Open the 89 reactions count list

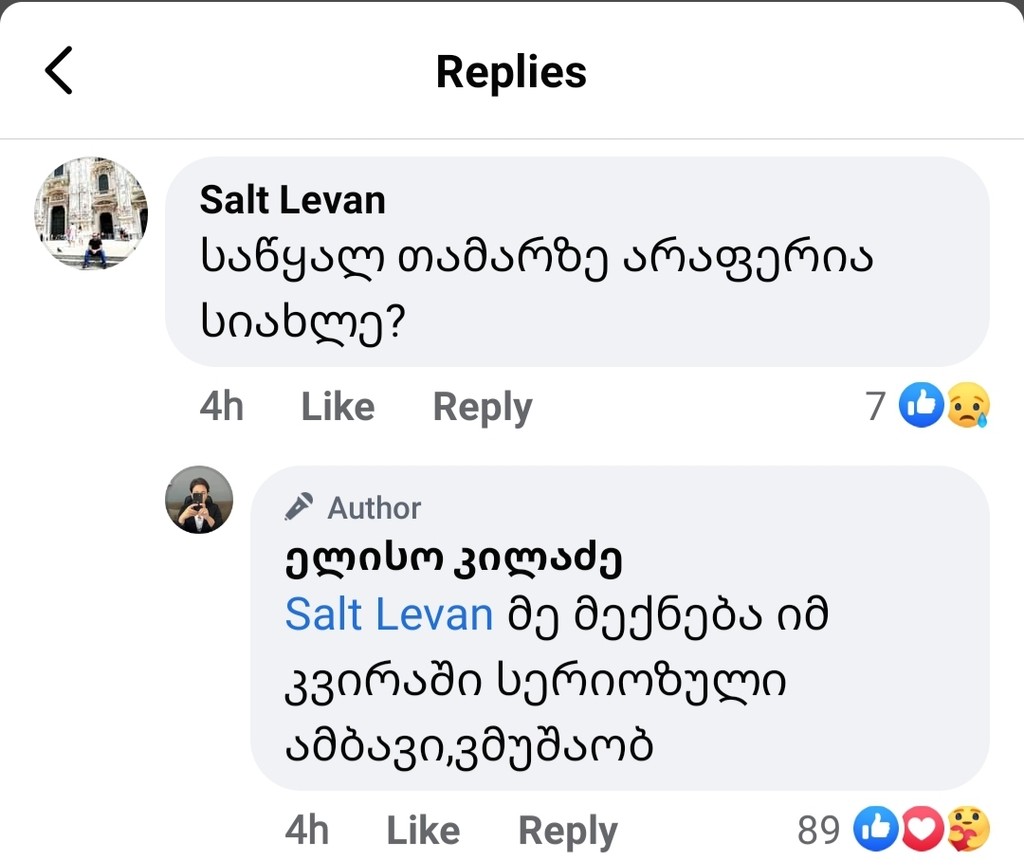[818, 830]
